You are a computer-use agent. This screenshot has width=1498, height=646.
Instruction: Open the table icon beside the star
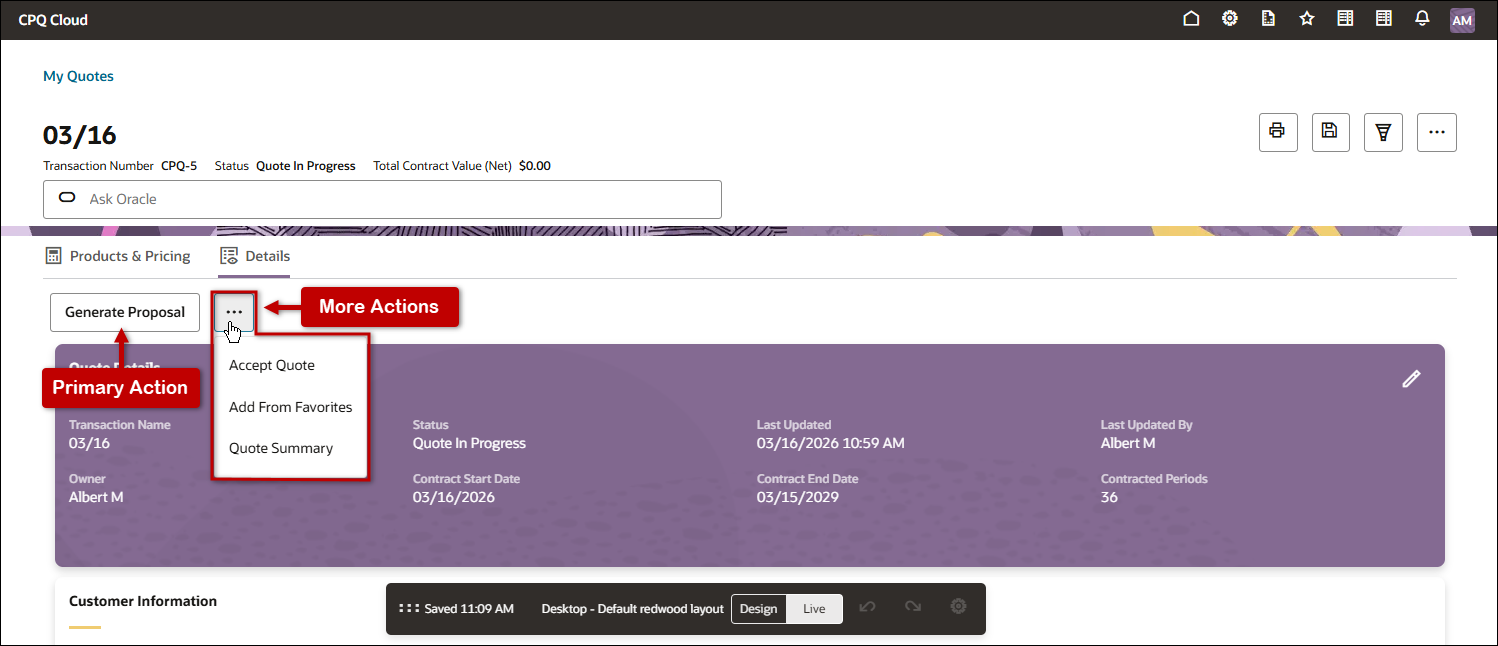click(1345, 19)
